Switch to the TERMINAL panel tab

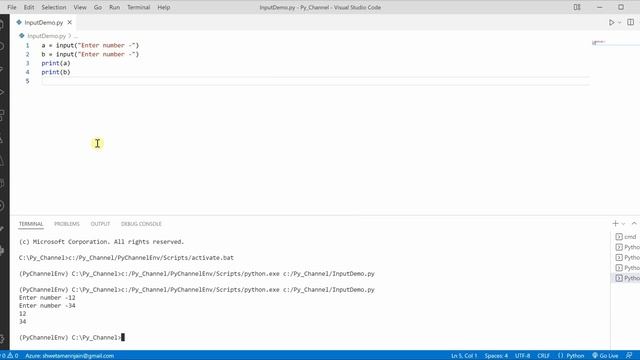[x=31, y=224]
